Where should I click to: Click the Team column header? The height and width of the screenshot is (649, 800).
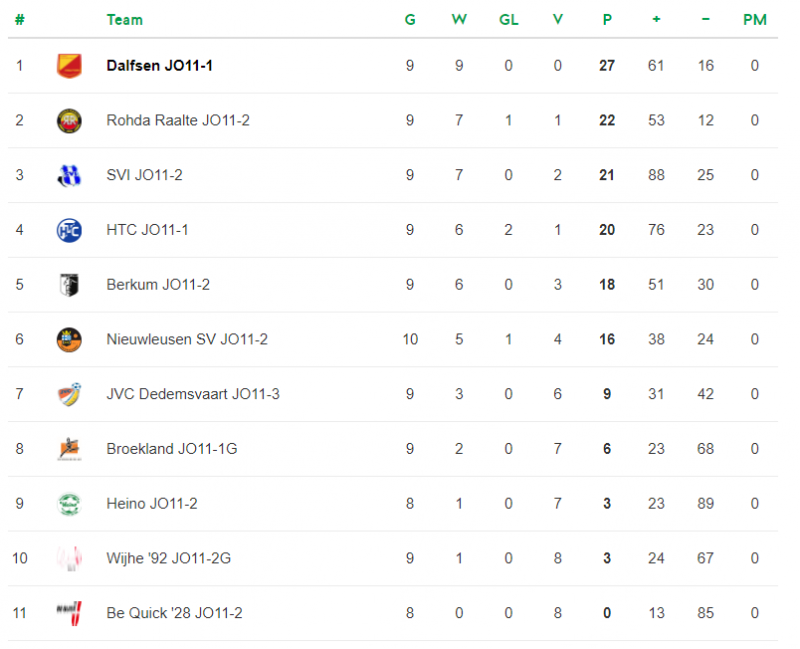click(124, 20)
